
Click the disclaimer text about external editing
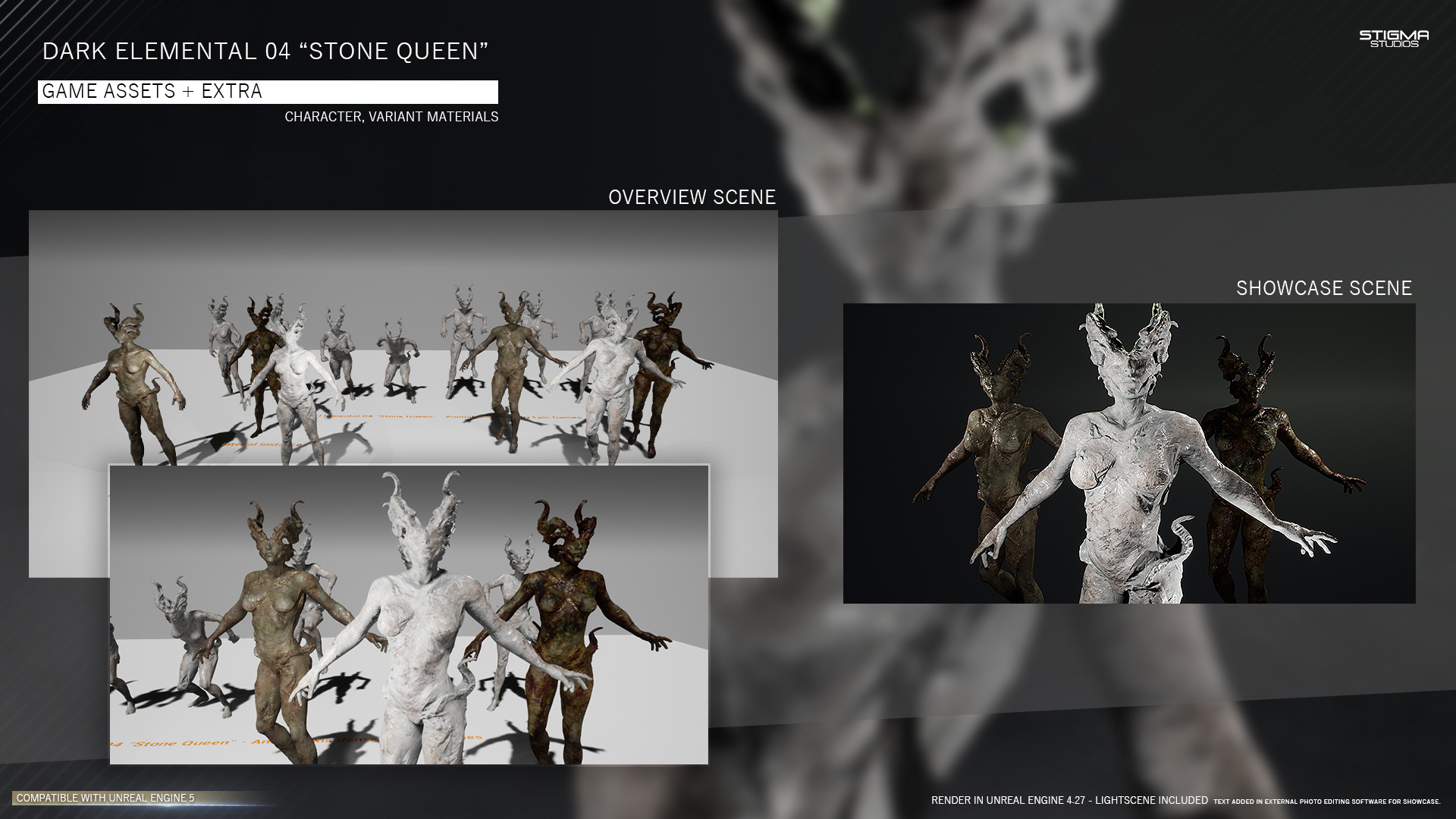pyautogui.click(x=1326, y=802)
